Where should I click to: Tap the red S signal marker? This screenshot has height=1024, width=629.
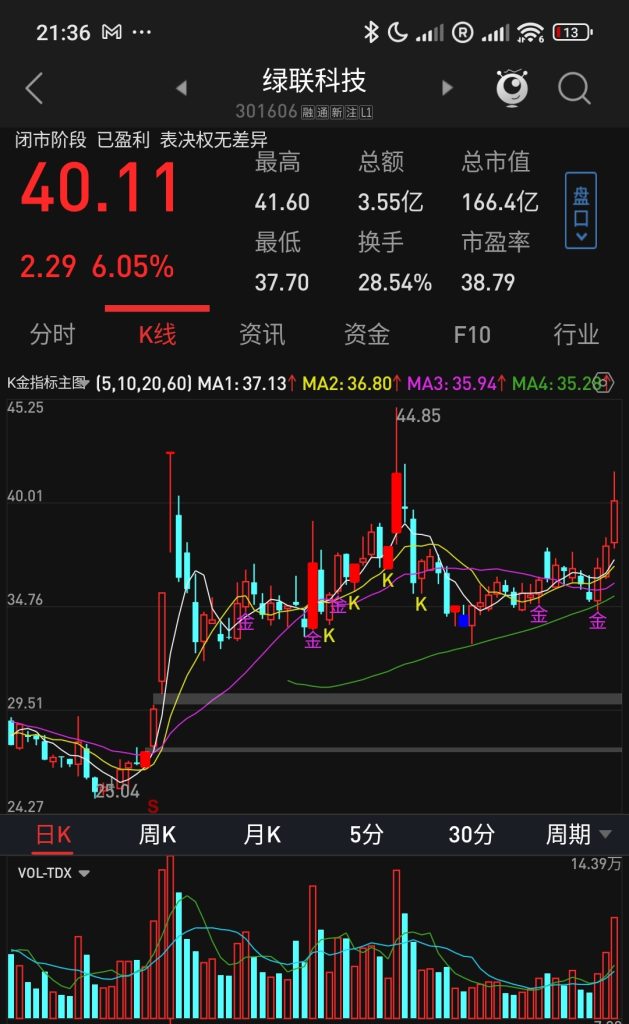click(x=153, y=807)
